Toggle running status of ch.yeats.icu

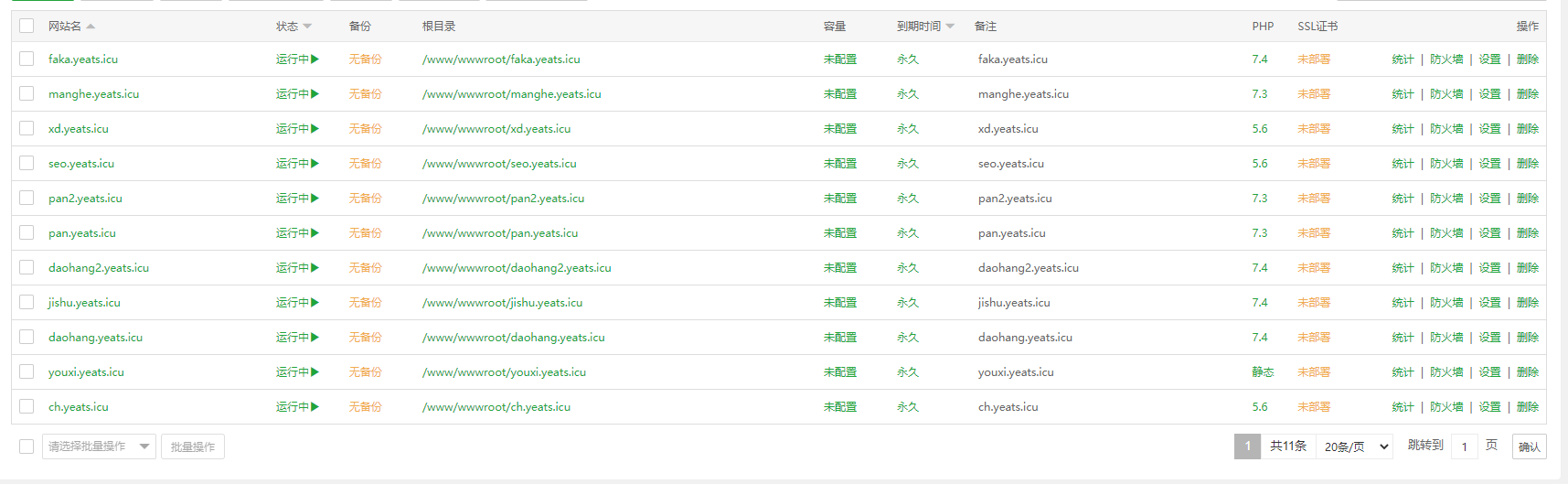point(297,407)
